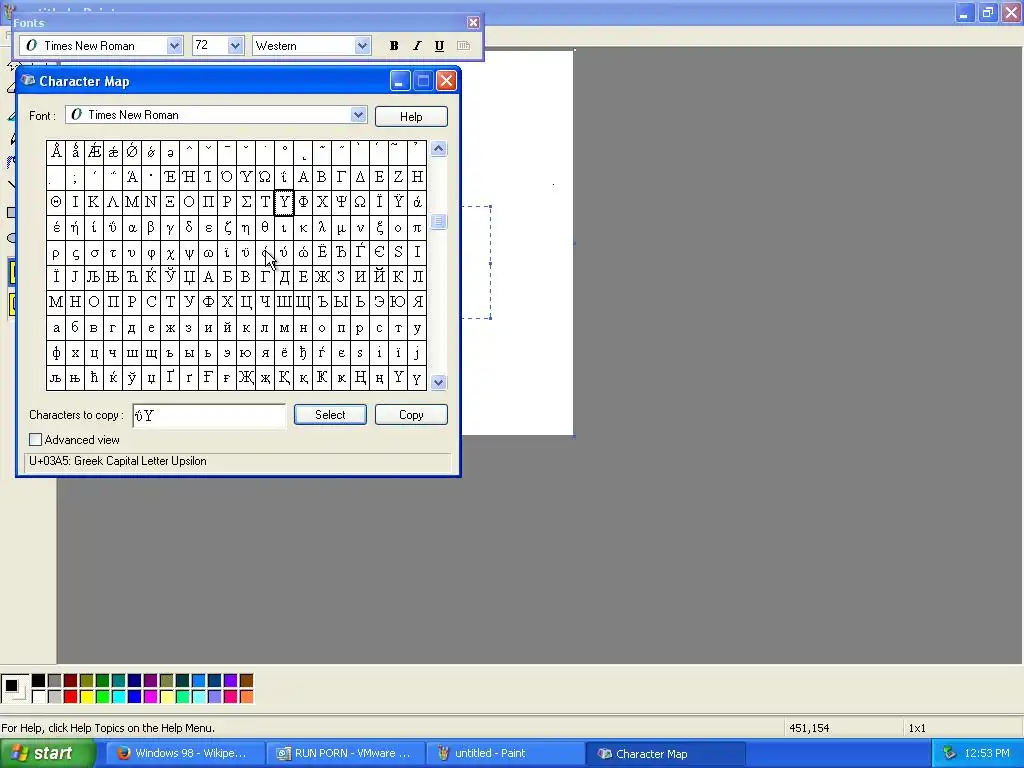Select Cyrillic capital Я character
This screenshot has width=1024, height=768.
point(417,302)
